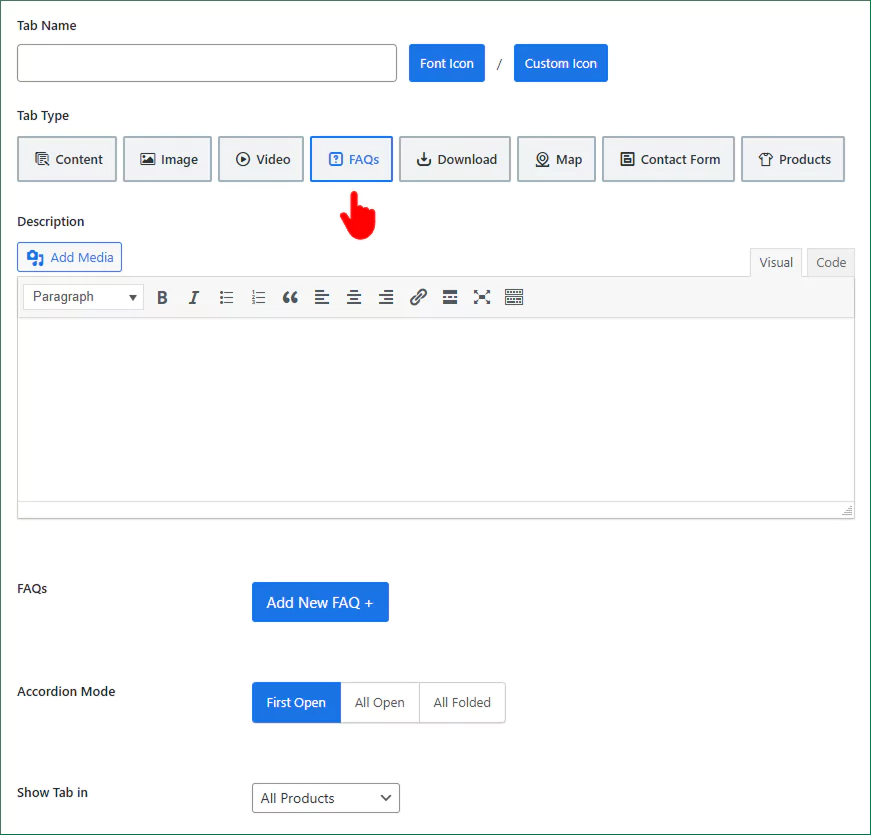Image resolution: width=871 pixels, height=835 pixels.
Task: Select the Contact Form tab type
Action: pos(669,159)
